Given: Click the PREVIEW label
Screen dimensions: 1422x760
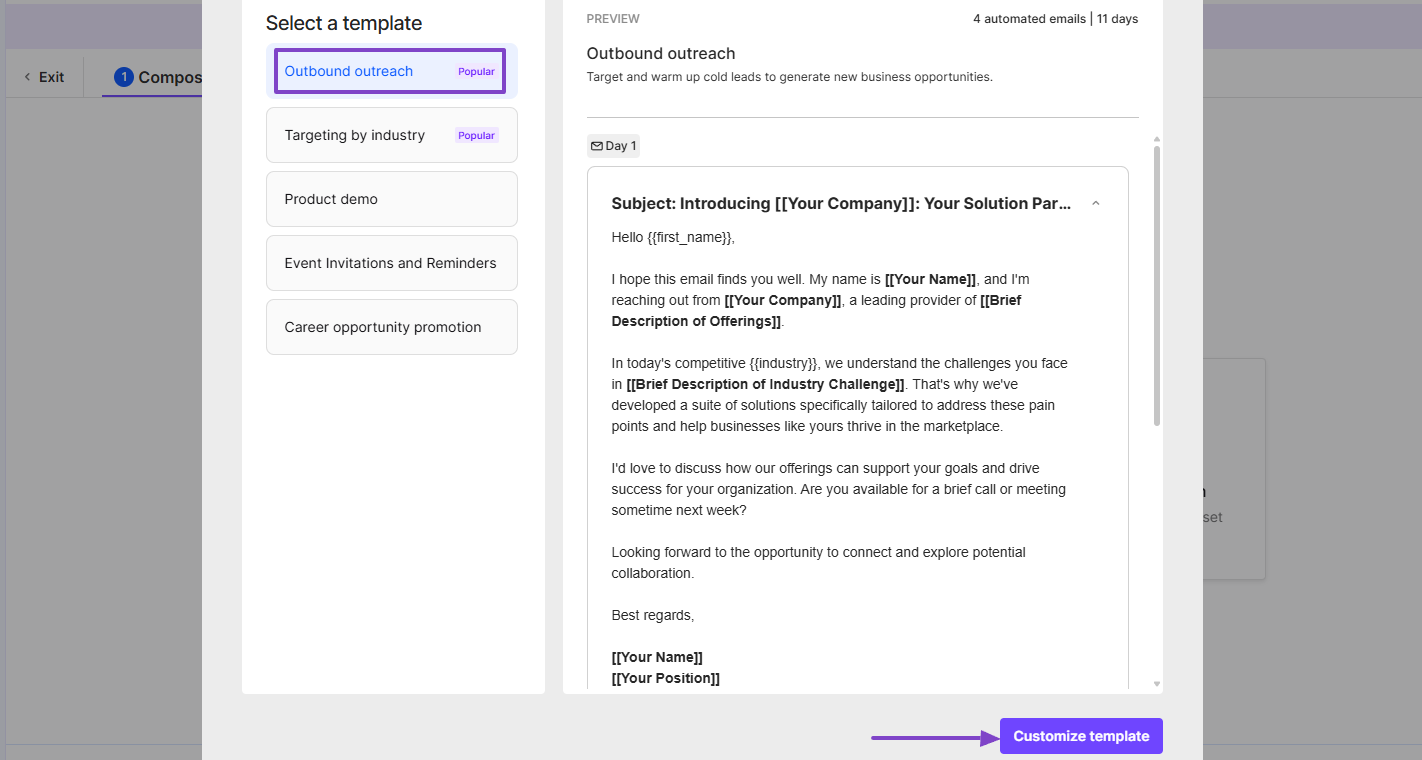Looking at the screenshot, I should pos(613,19).
